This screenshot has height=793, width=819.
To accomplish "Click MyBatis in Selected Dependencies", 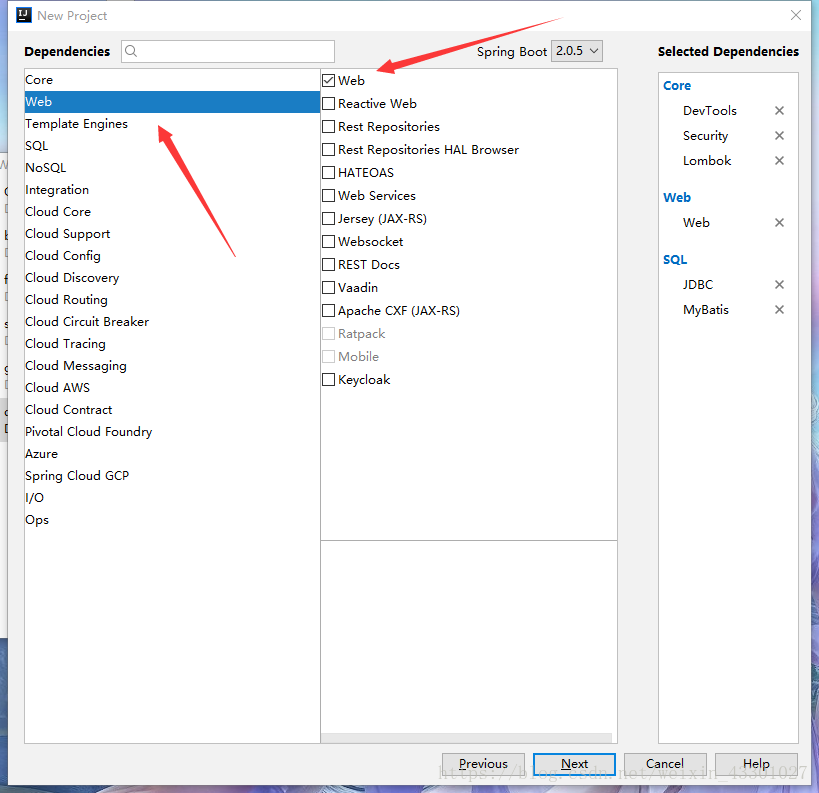I will 706,310.
